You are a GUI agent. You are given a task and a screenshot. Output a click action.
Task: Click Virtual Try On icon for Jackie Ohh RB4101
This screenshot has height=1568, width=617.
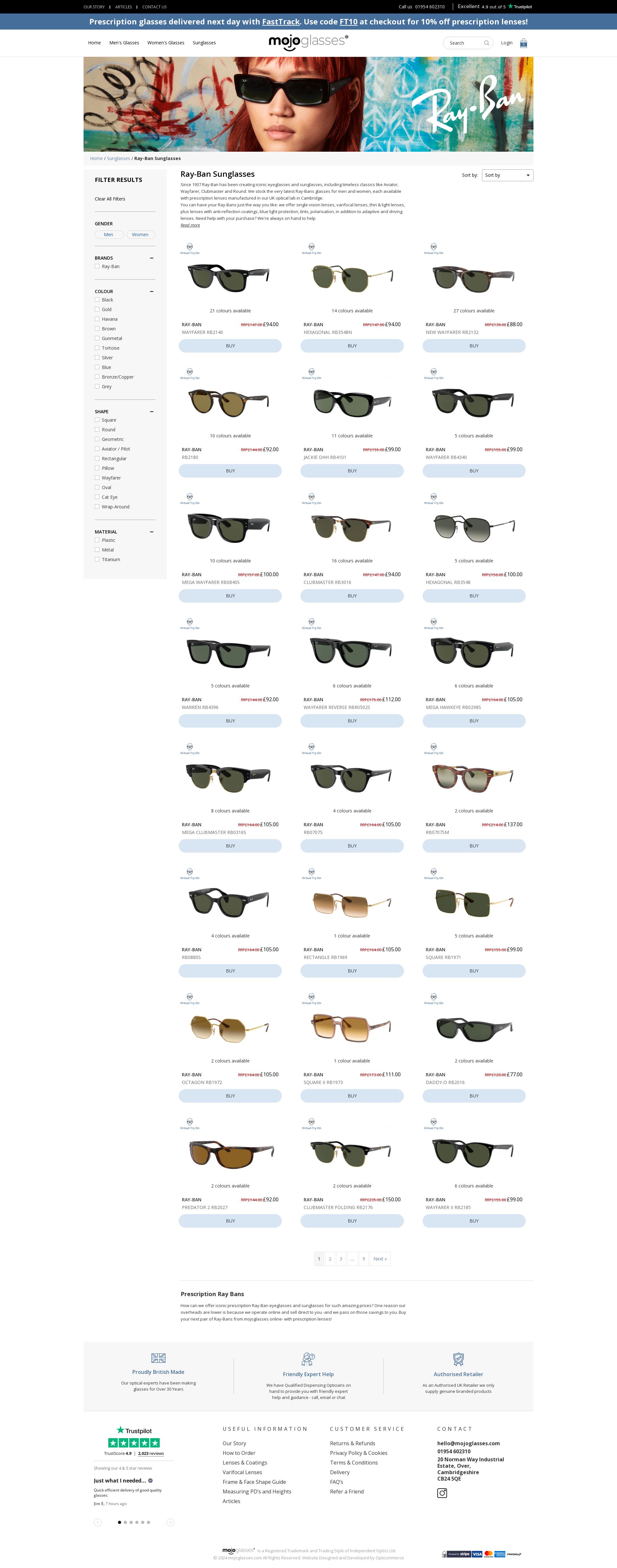tap(311, 373)
